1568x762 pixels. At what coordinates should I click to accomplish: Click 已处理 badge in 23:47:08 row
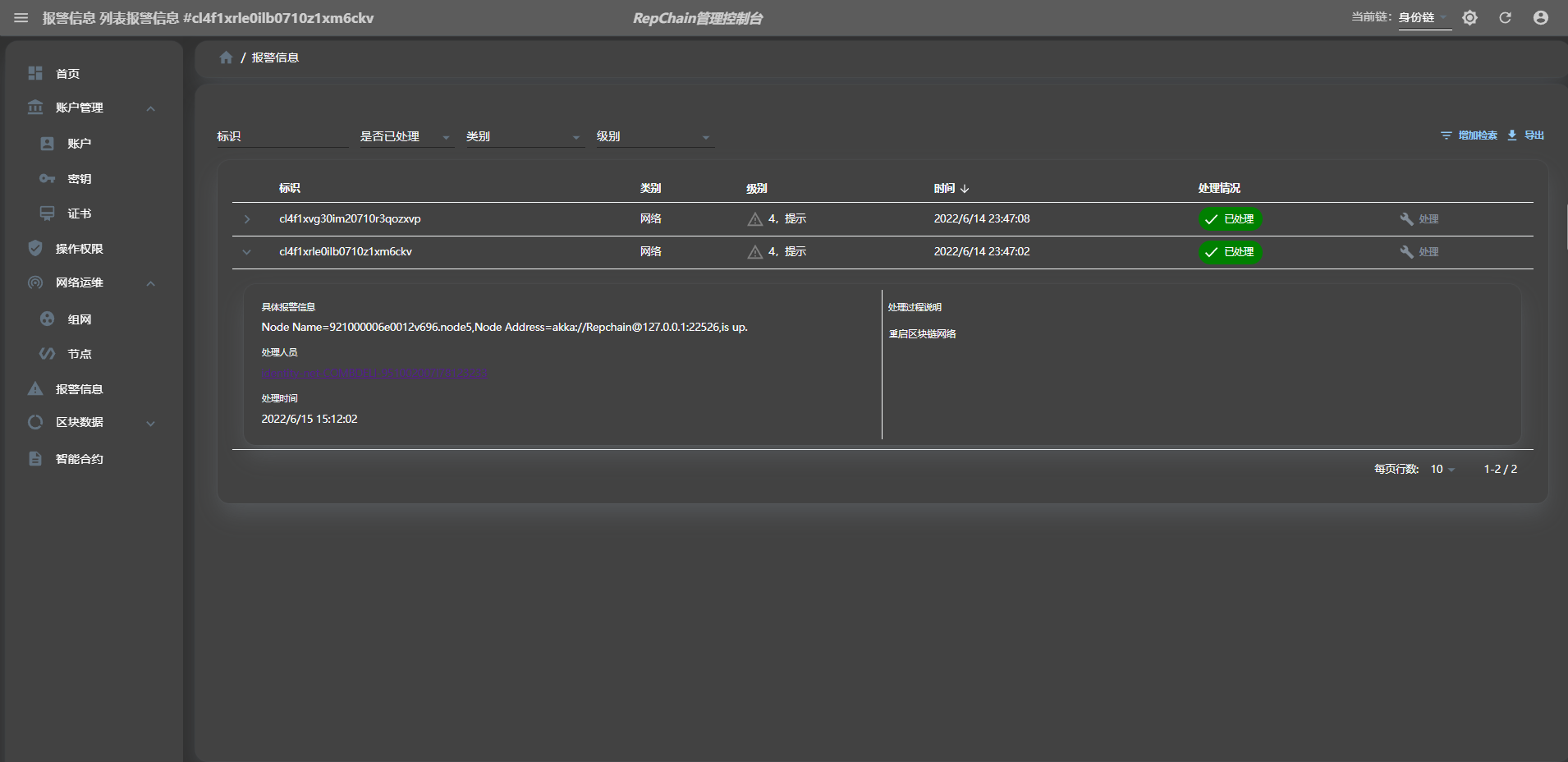1230,219
